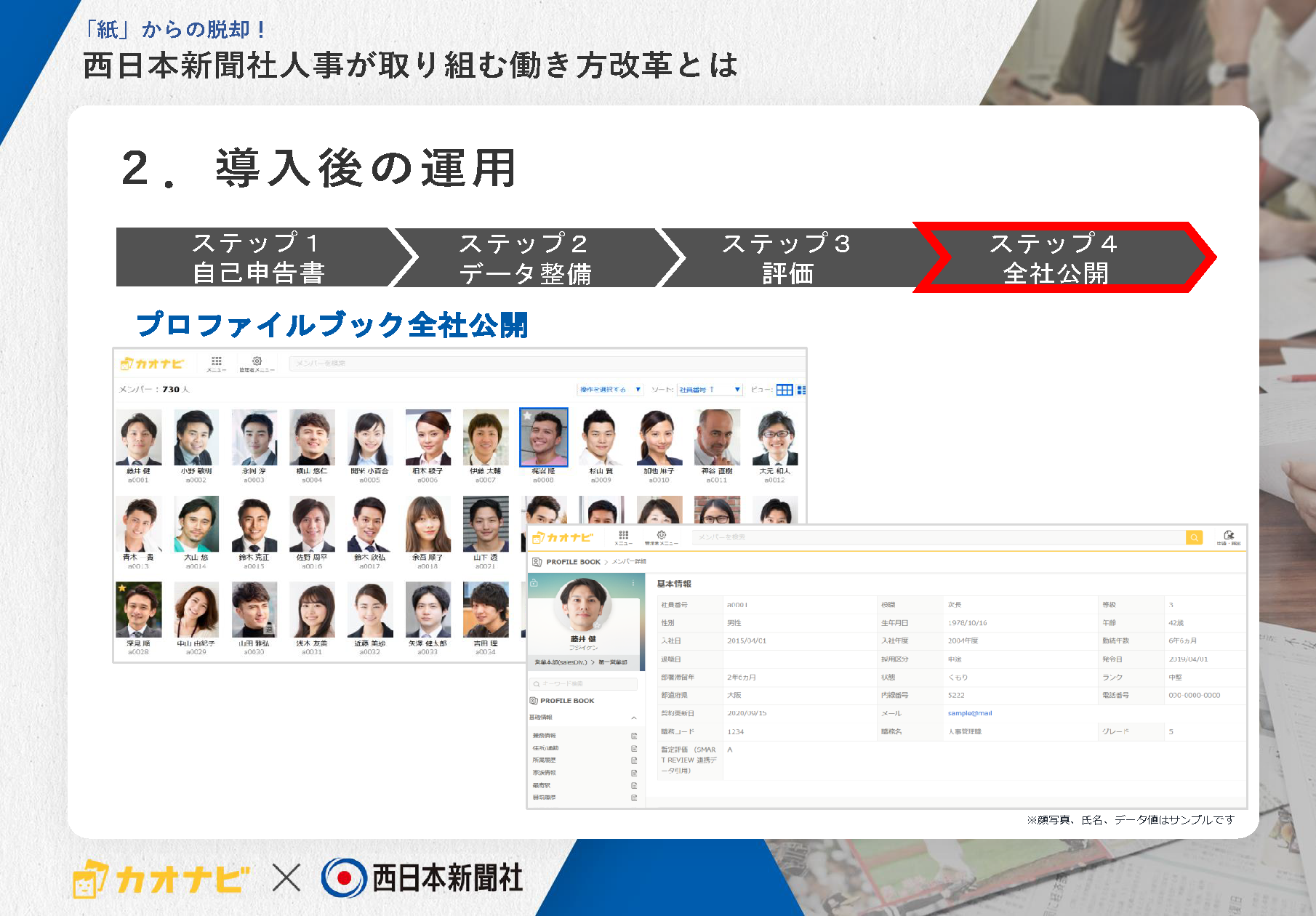The width and height of the screenshot is (1316, 916).
Task: Open the sheet icon next to 兼務情報
Action: pyautogui.click(x=634, y=736)
